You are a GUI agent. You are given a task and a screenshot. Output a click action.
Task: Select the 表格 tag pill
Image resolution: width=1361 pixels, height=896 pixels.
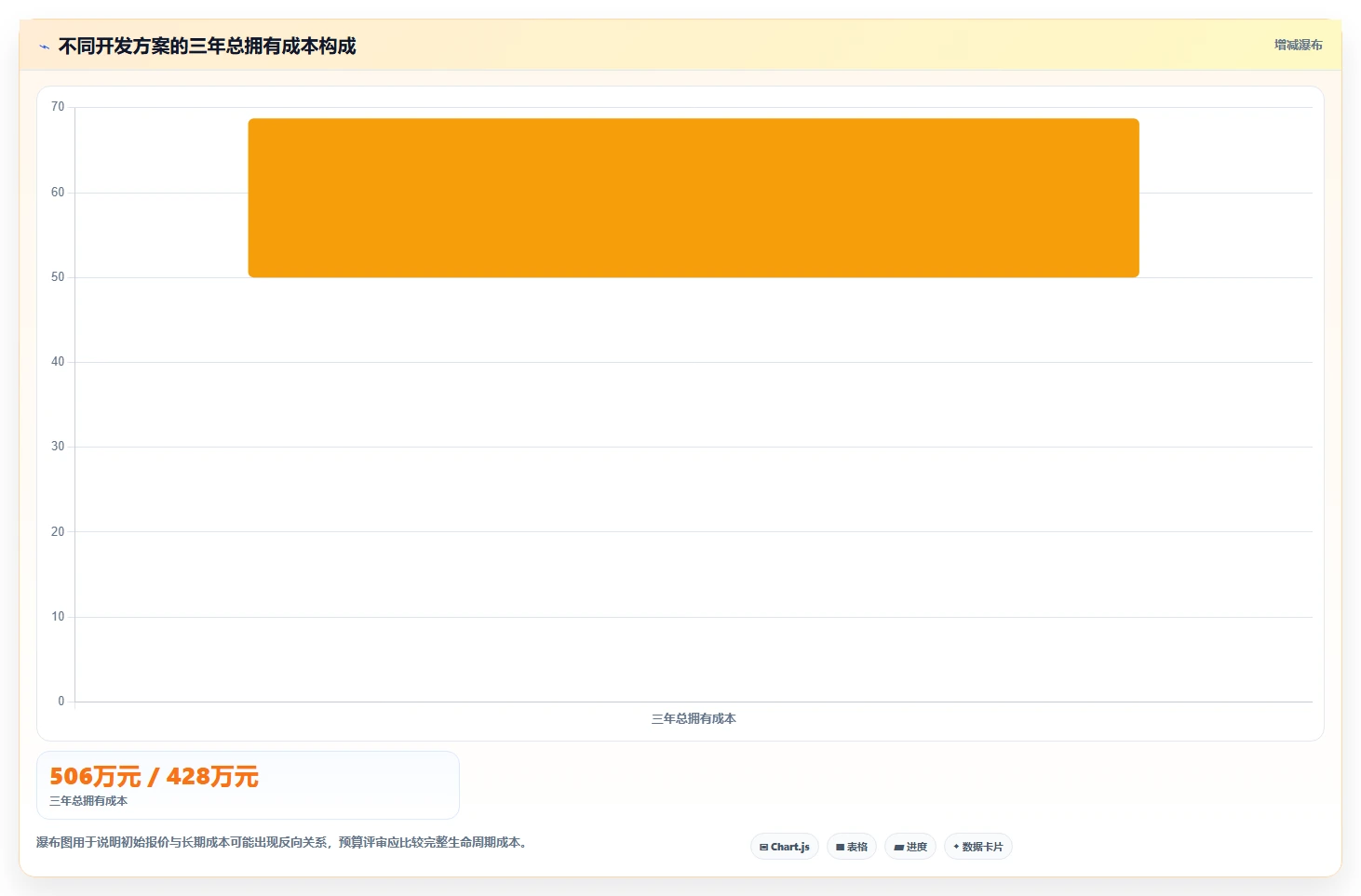851,847
